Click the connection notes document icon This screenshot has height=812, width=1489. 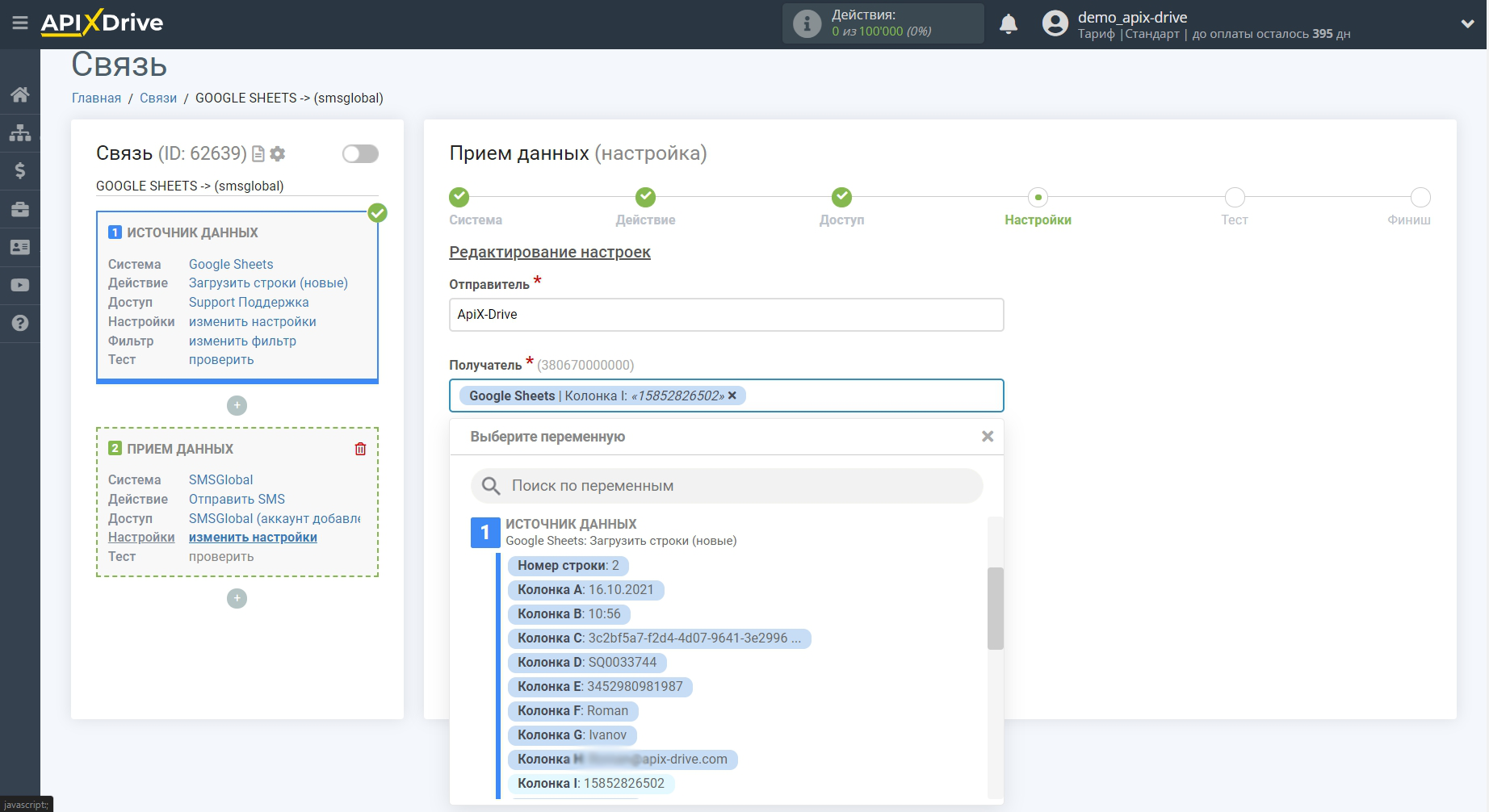[258, 153]
